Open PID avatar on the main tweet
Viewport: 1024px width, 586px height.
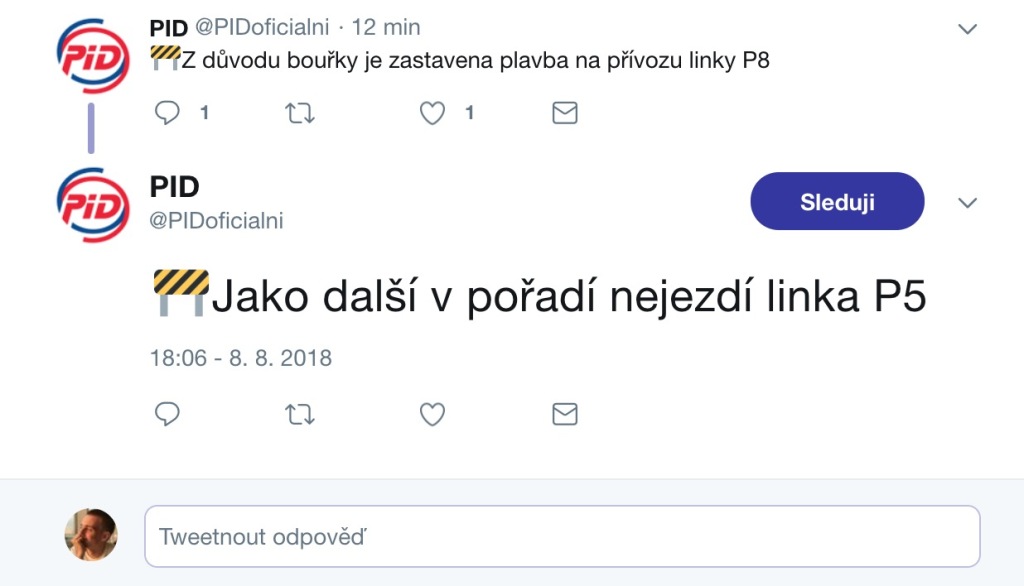coord(93,205)
